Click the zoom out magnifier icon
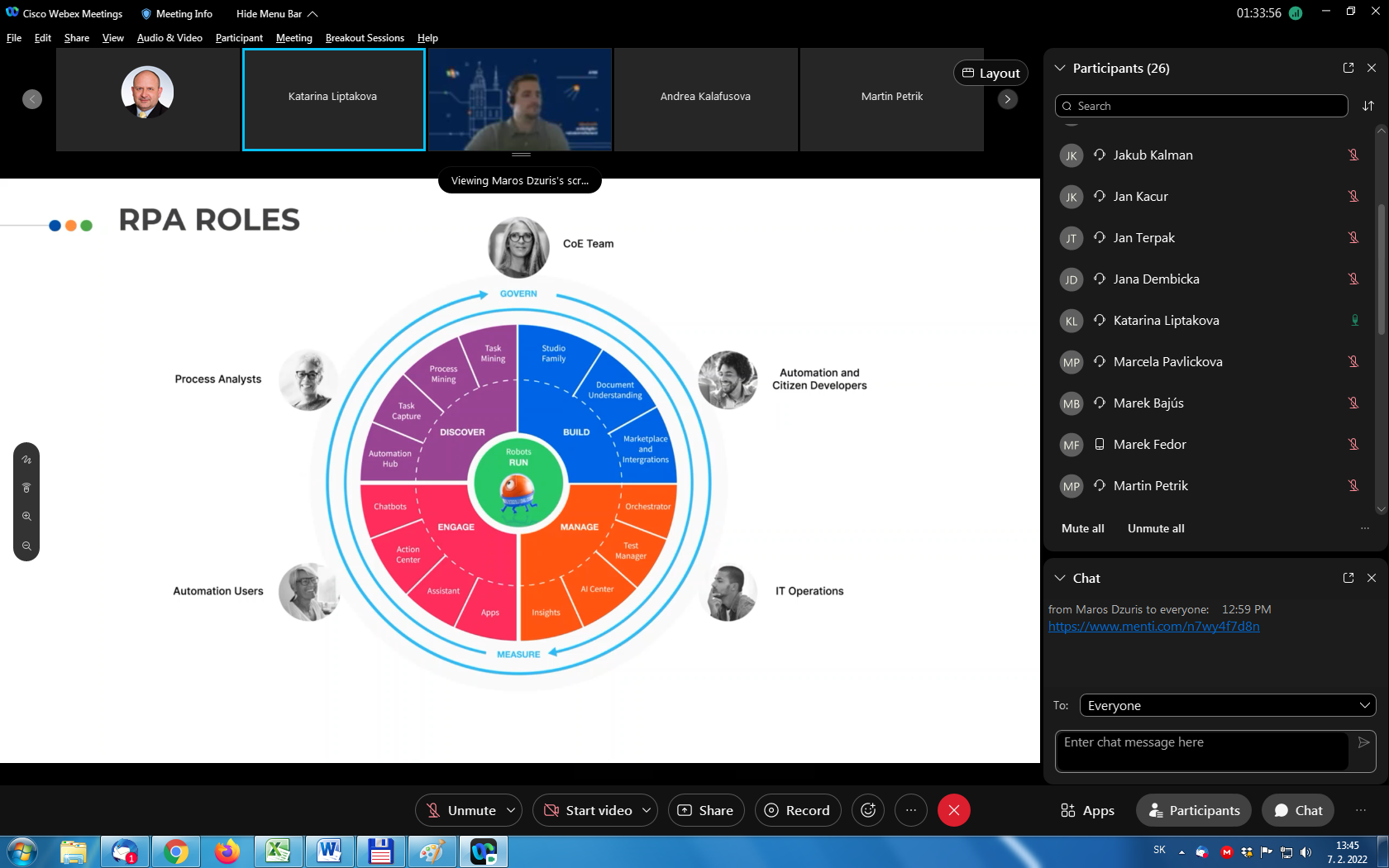 coord(26,546)
